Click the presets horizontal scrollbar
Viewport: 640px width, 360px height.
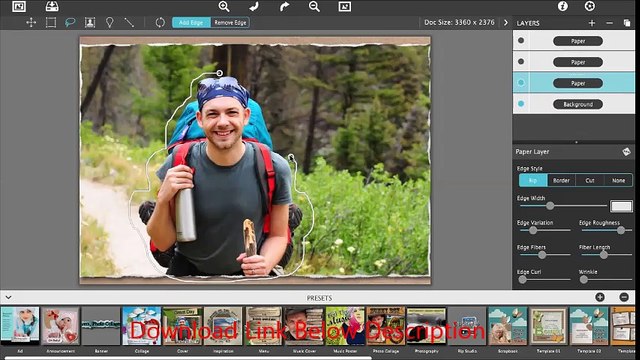click(x=188, y=358)
